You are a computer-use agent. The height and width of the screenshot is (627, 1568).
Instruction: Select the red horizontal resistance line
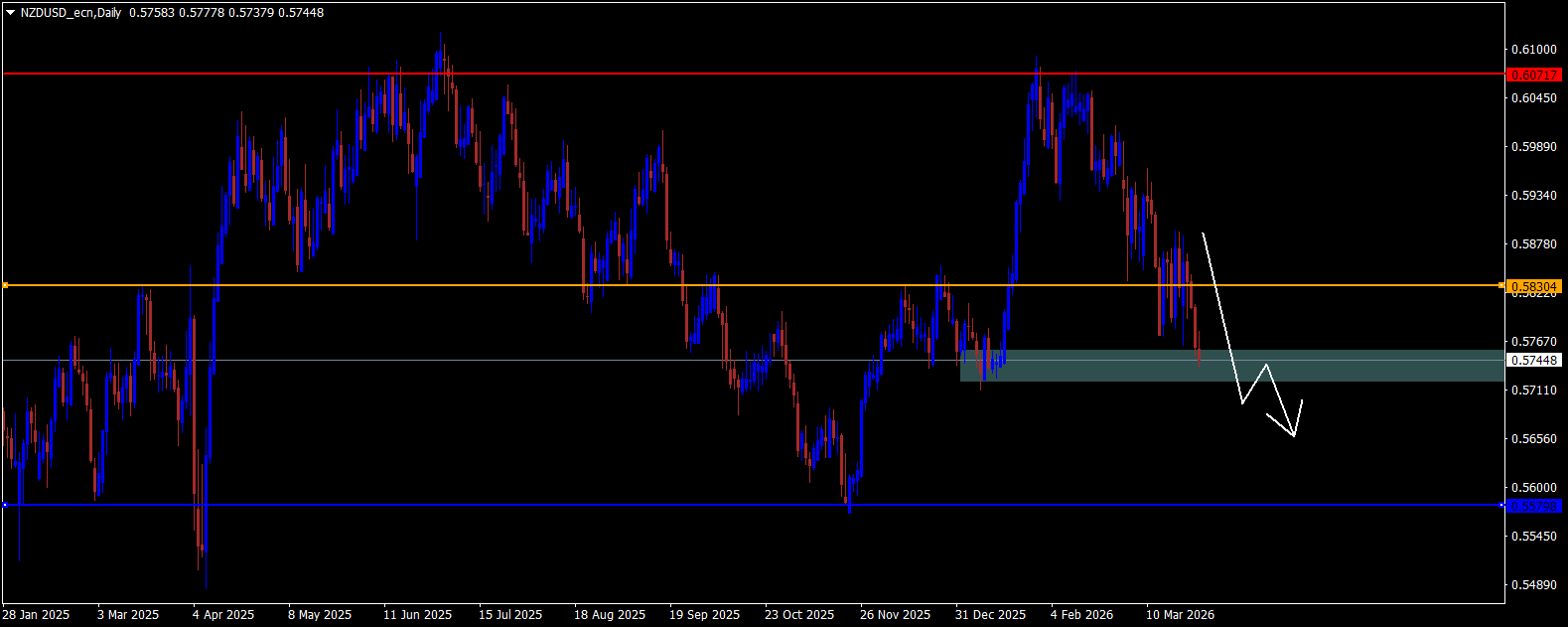[752, 74]
